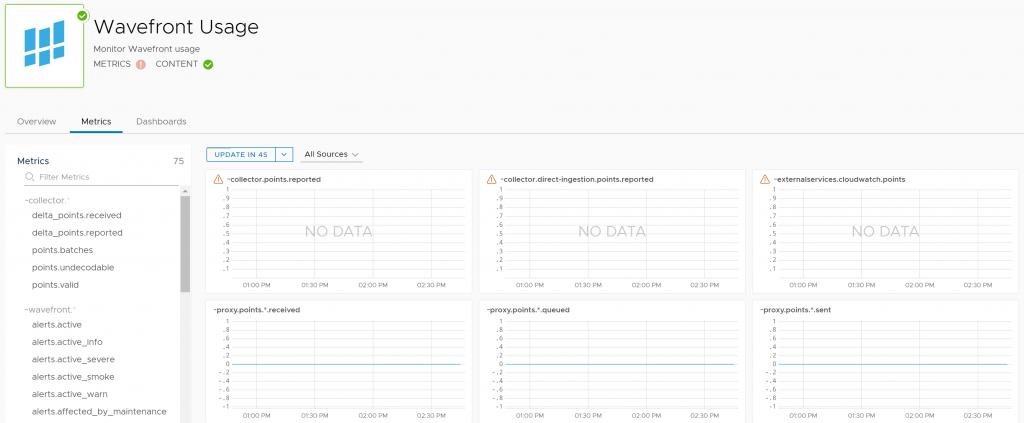This screenshot has width=1024, height=423.
Task: Select points.batches metric
Action: click(x=62, y=250)
